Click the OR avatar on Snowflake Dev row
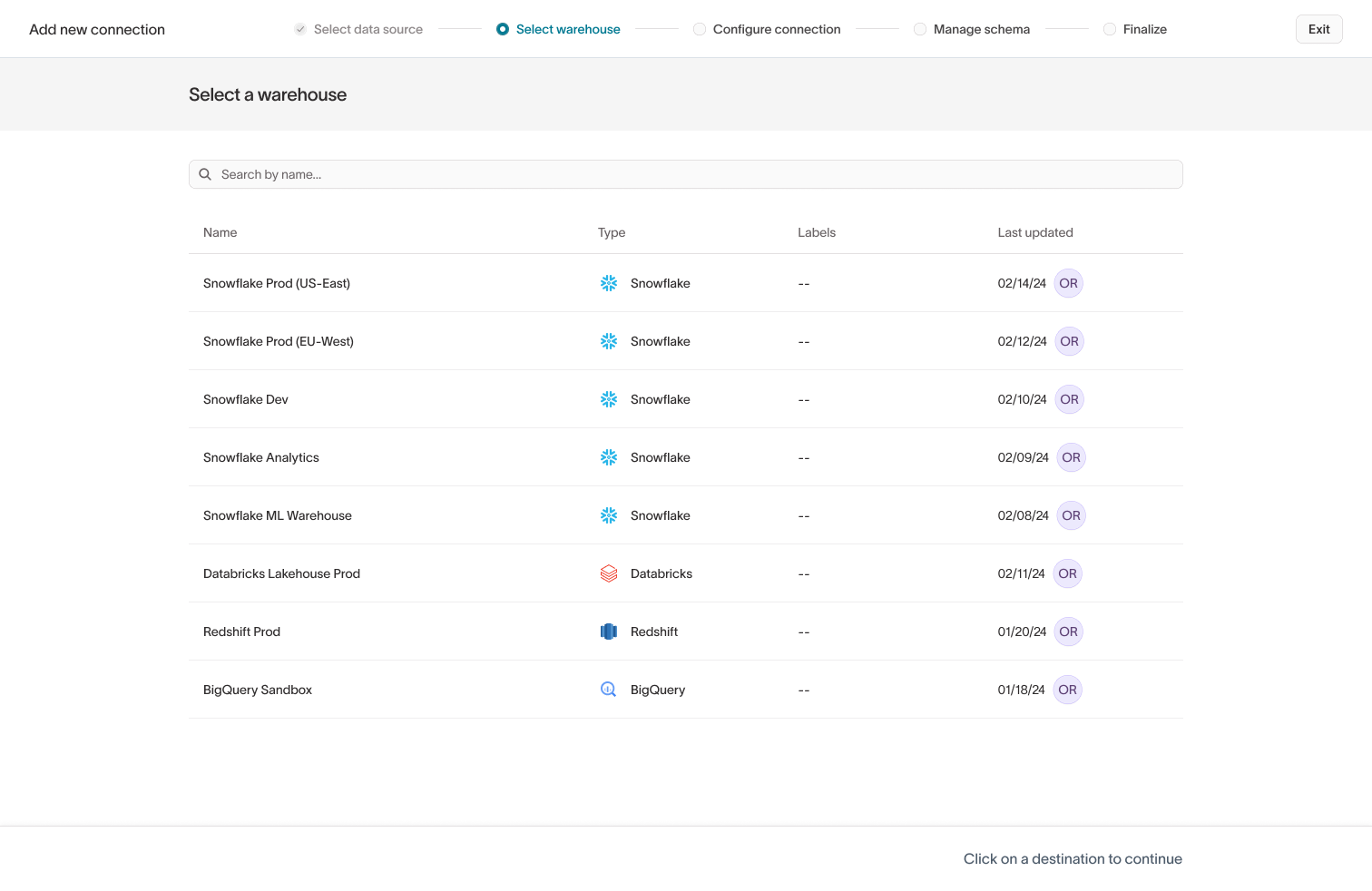This screenshot has width=1372, height=891. pos(1069,399)
